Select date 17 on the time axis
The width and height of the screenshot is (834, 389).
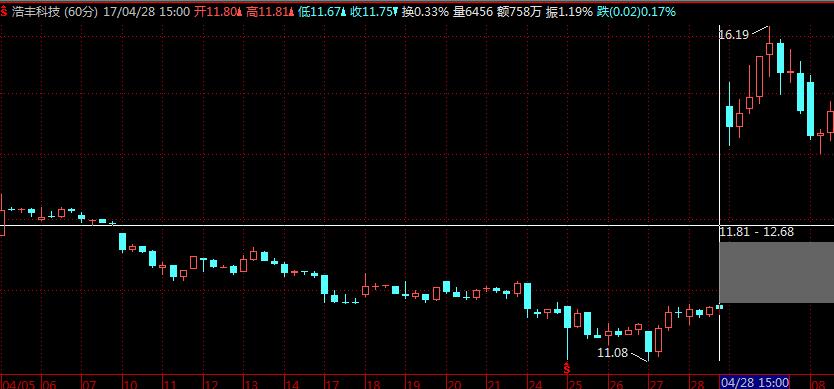[331, 384]
